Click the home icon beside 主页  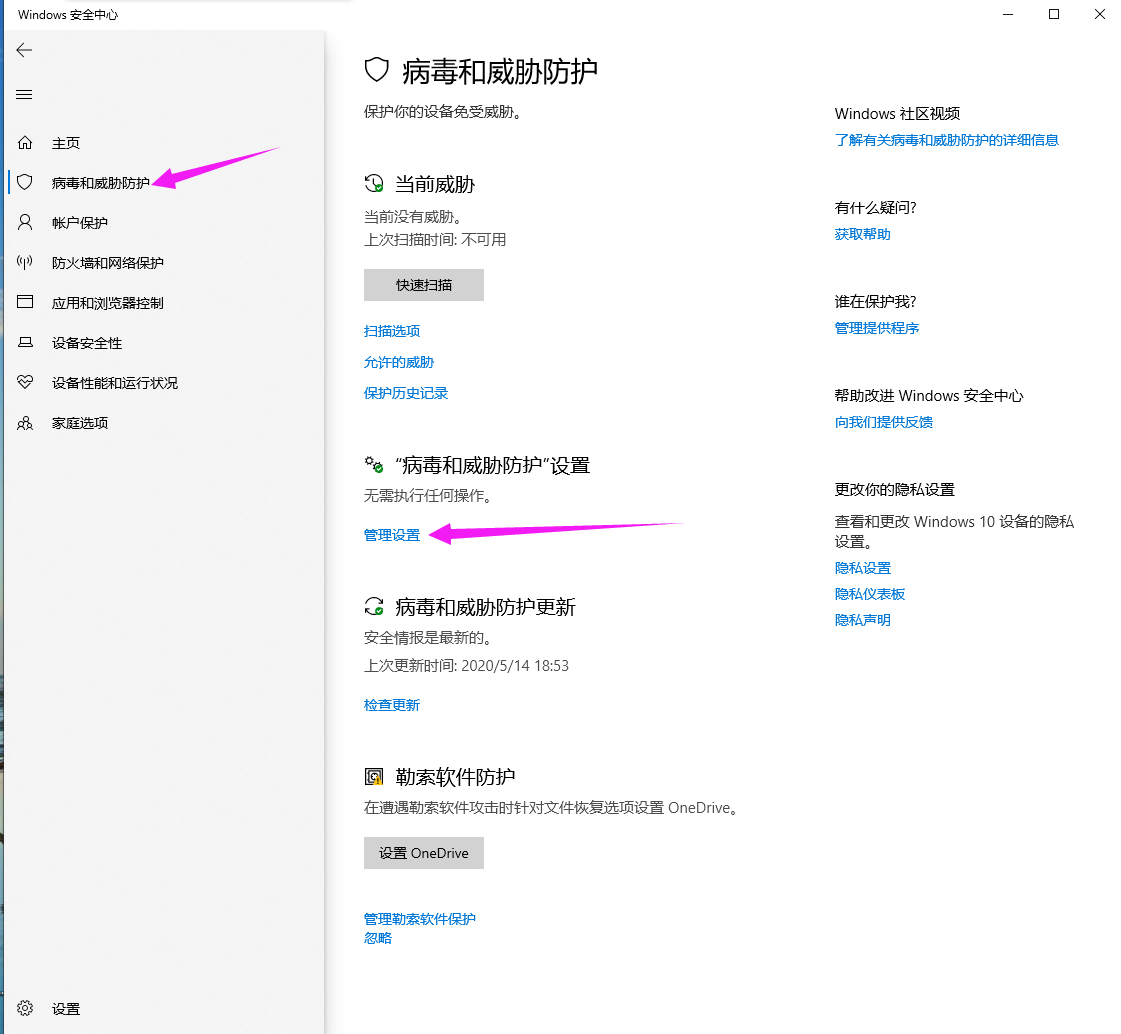click(25, 143)
